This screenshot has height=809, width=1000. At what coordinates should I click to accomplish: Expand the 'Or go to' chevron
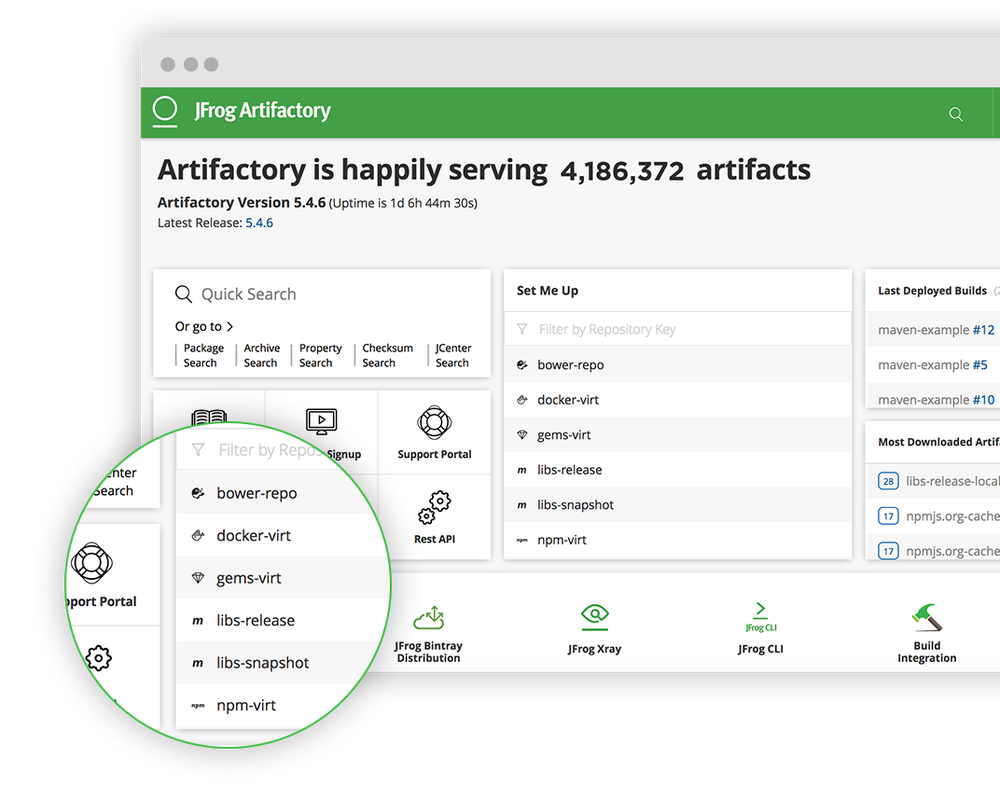click(232, 326)
